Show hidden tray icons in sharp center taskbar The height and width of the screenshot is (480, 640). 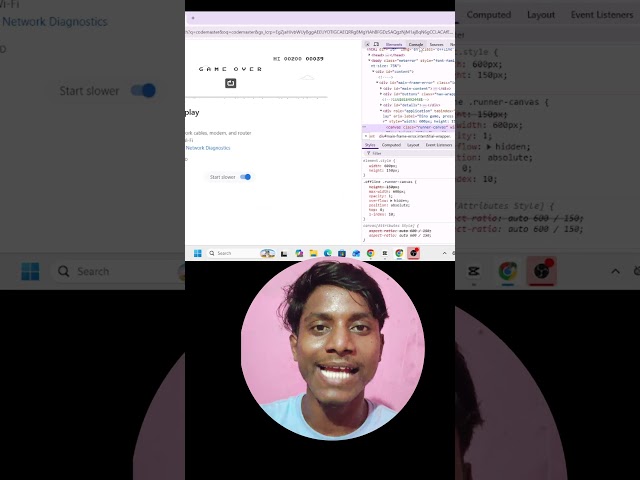click(444, 253)
